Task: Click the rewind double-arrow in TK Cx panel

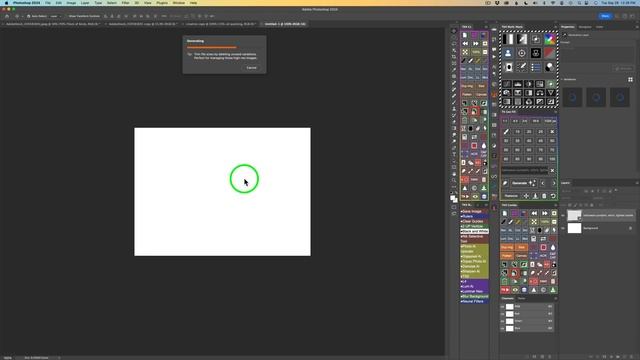Action: 465,43
